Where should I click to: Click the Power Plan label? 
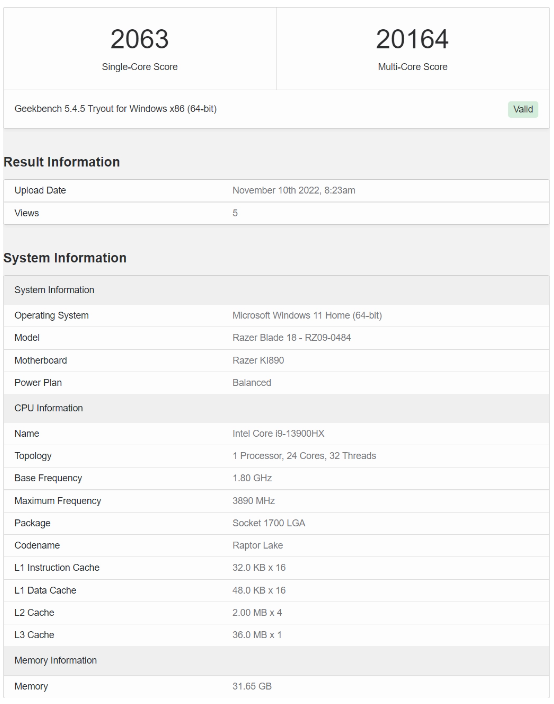click(38, 383)
